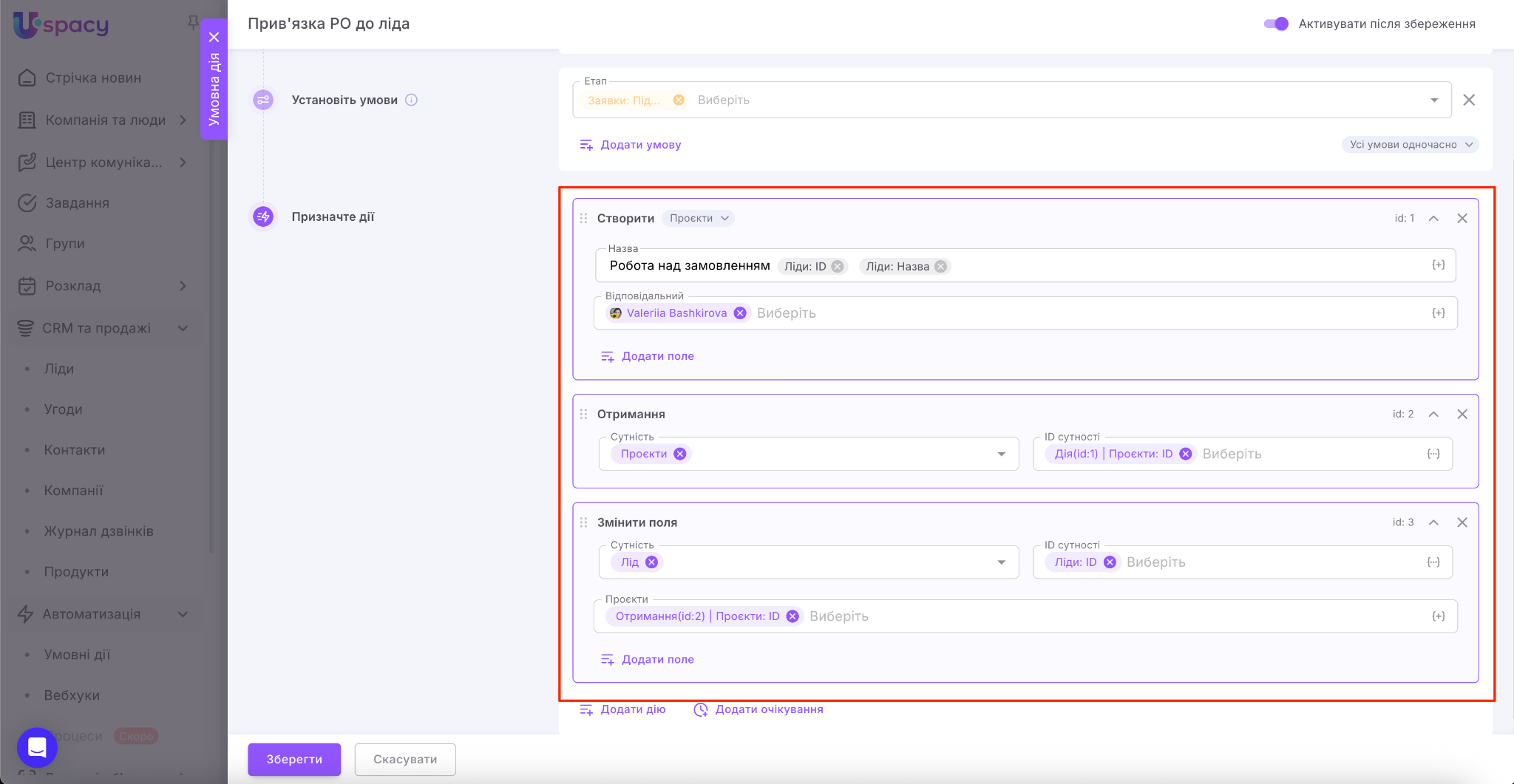Open 'Ліди' in the sidebar

pos(59,369)
